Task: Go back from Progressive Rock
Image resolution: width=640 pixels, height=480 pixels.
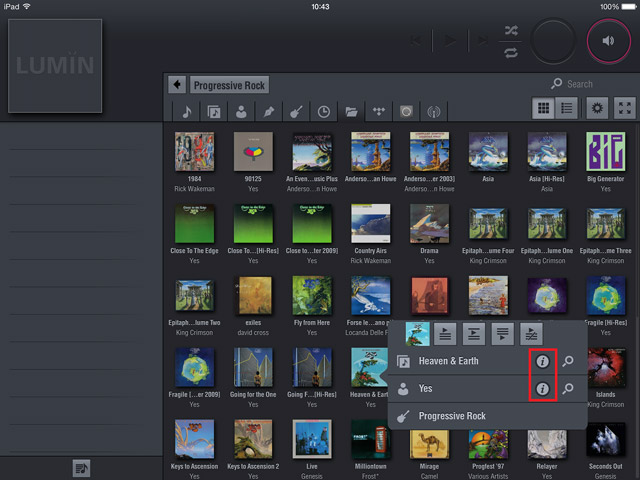Action: (x=177, y=84)
